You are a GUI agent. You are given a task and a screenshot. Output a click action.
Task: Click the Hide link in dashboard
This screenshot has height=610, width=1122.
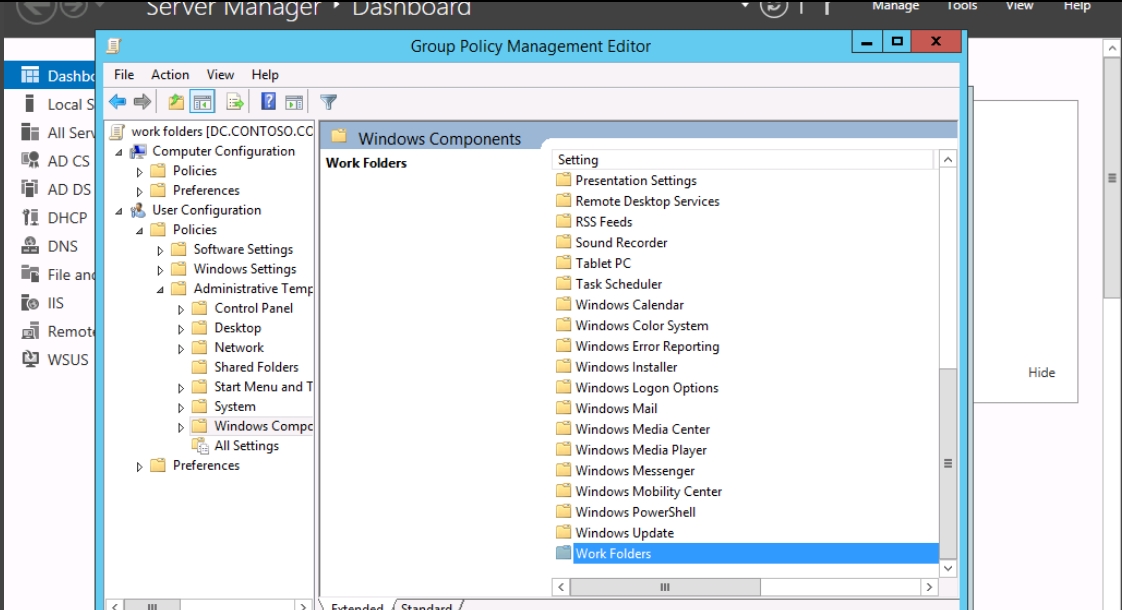pyautogui.click(x=1041, y=372)
